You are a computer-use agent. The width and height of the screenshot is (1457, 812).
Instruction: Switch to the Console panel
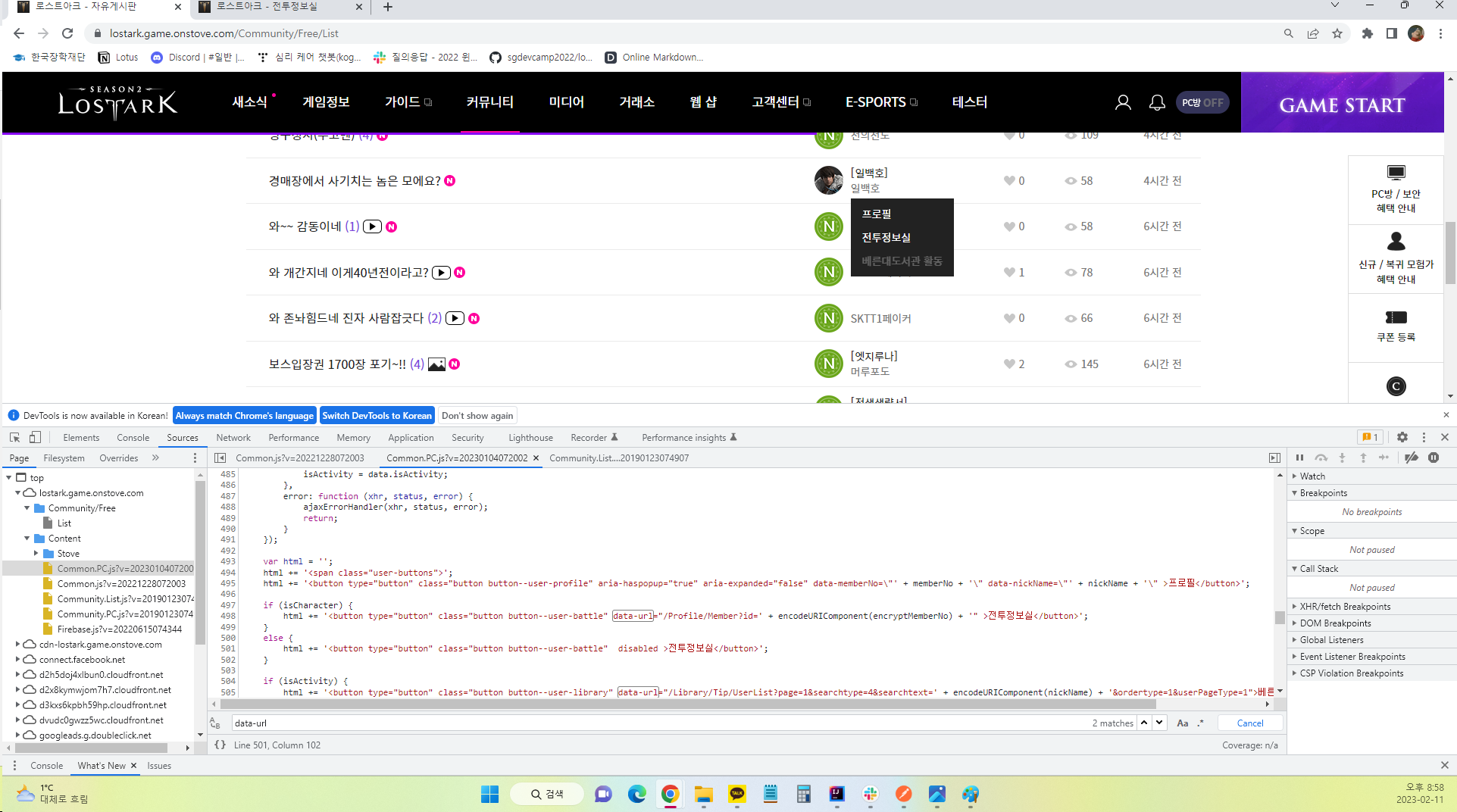point(133,437)
